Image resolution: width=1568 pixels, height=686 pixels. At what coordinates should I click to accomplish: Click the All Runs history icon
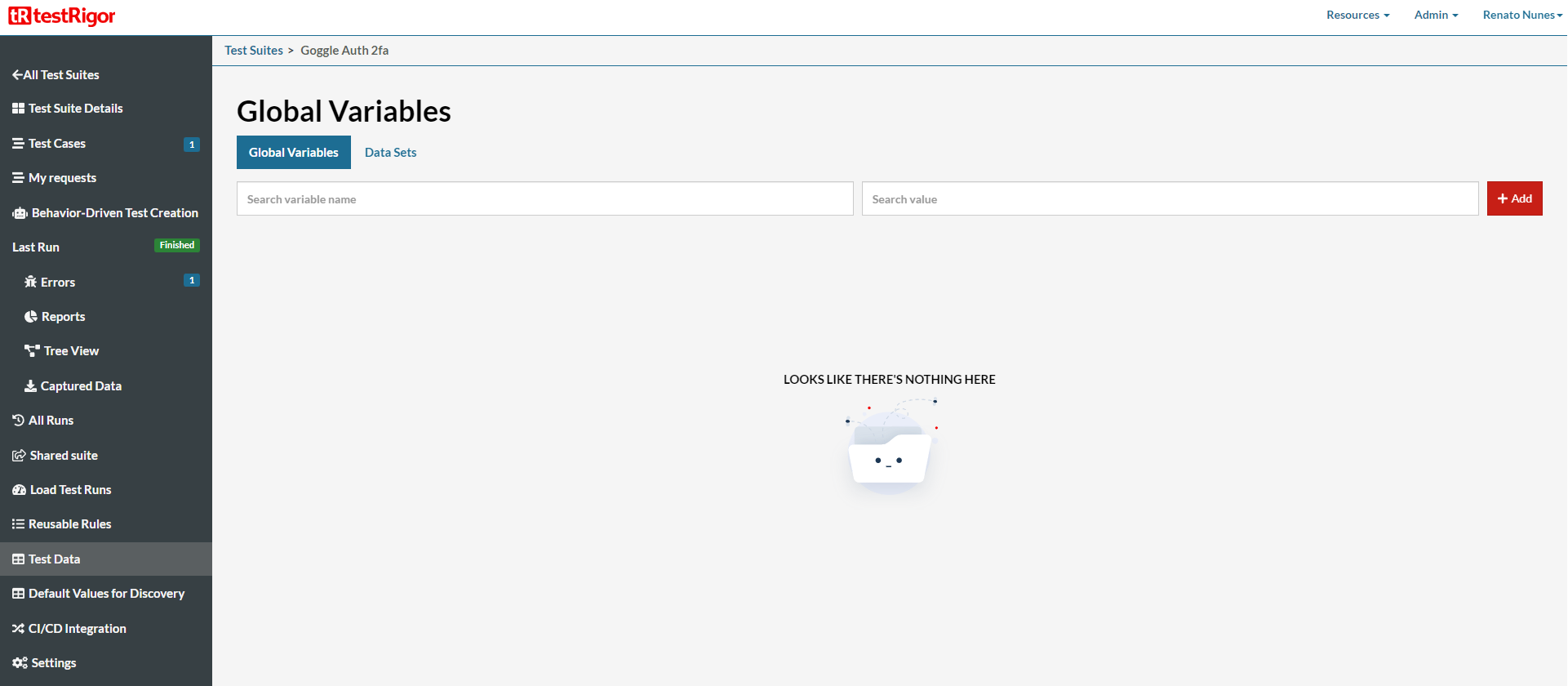point(18,421)
